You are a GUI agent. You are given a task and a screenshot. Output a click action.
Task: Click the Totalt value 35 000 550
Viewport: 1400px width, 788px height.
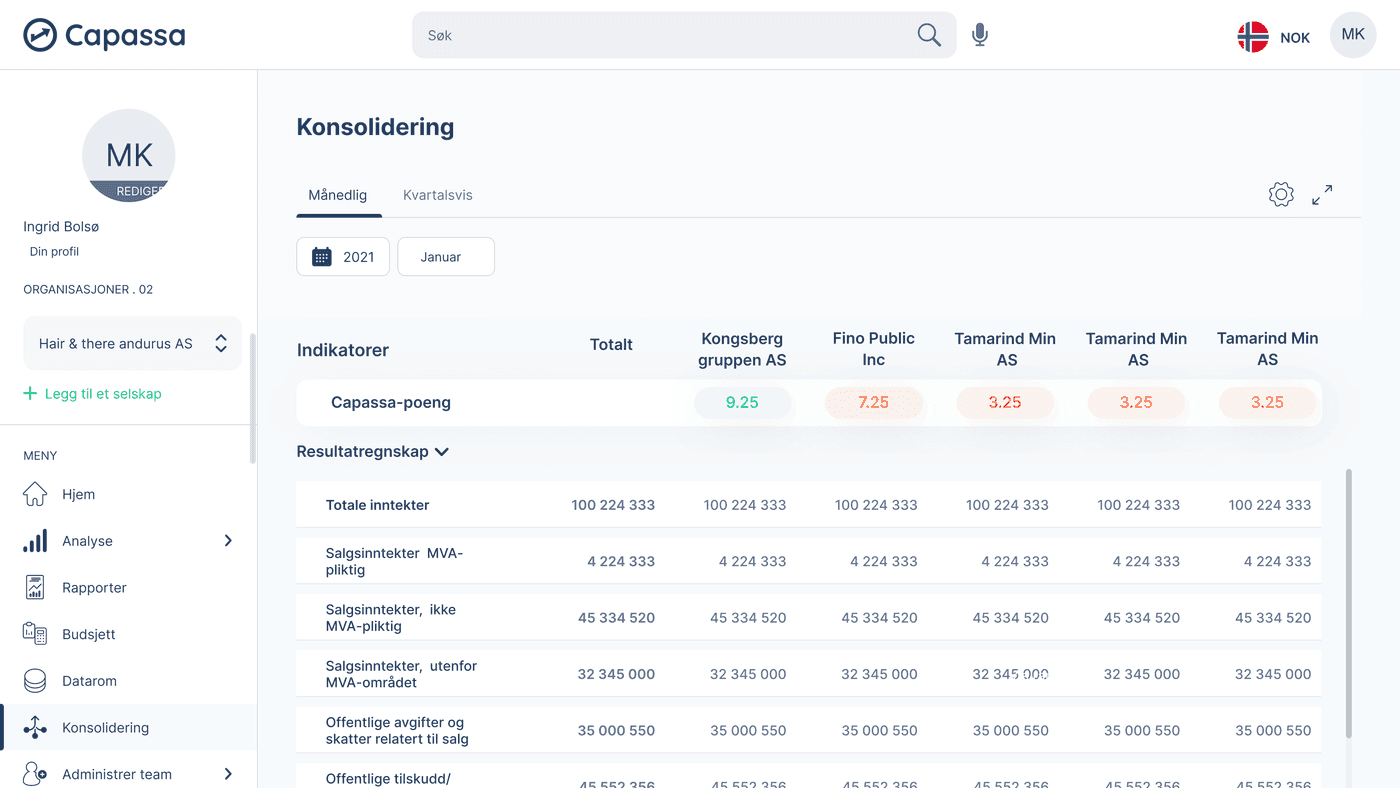(616, 731)
